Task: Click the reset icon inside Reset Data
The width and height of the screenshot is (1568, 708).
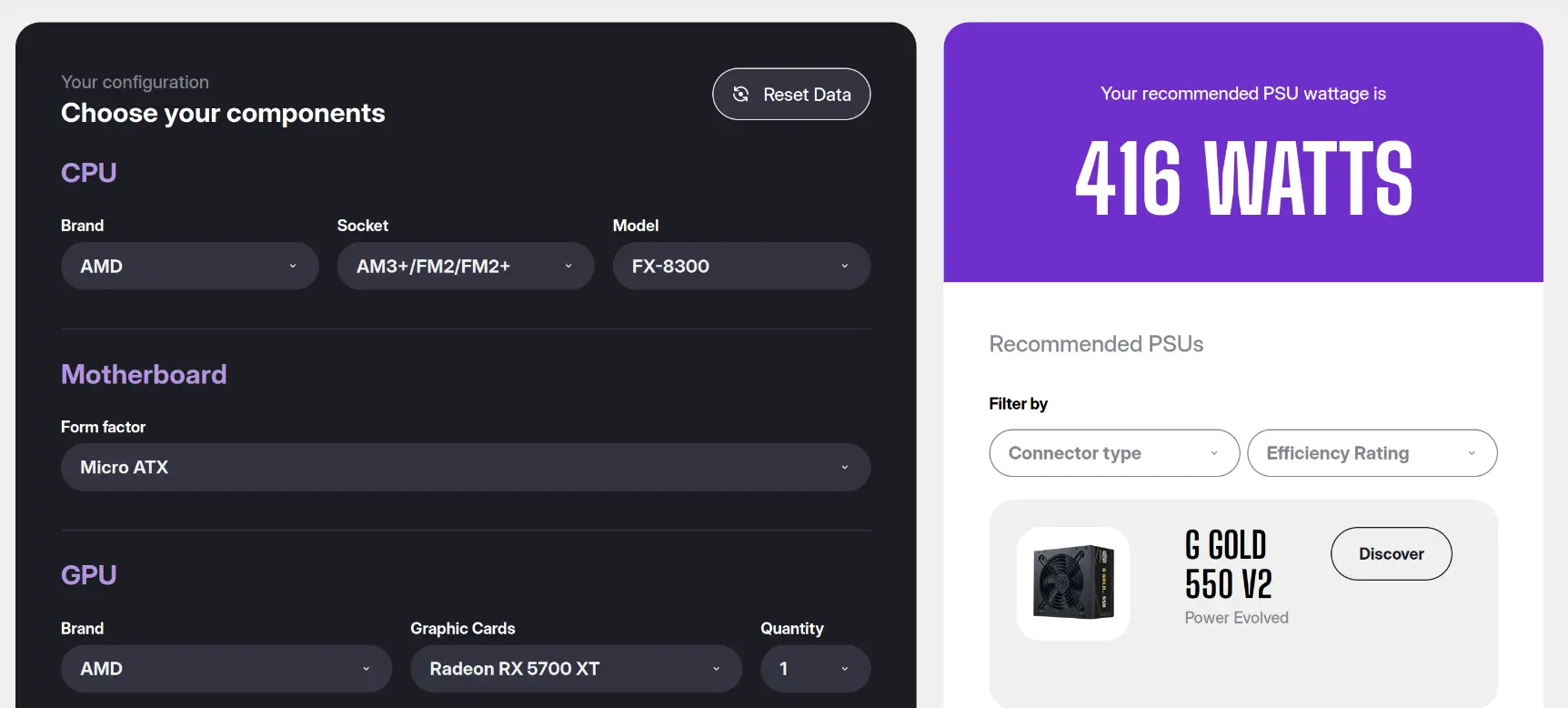Action: coord(740,94)
